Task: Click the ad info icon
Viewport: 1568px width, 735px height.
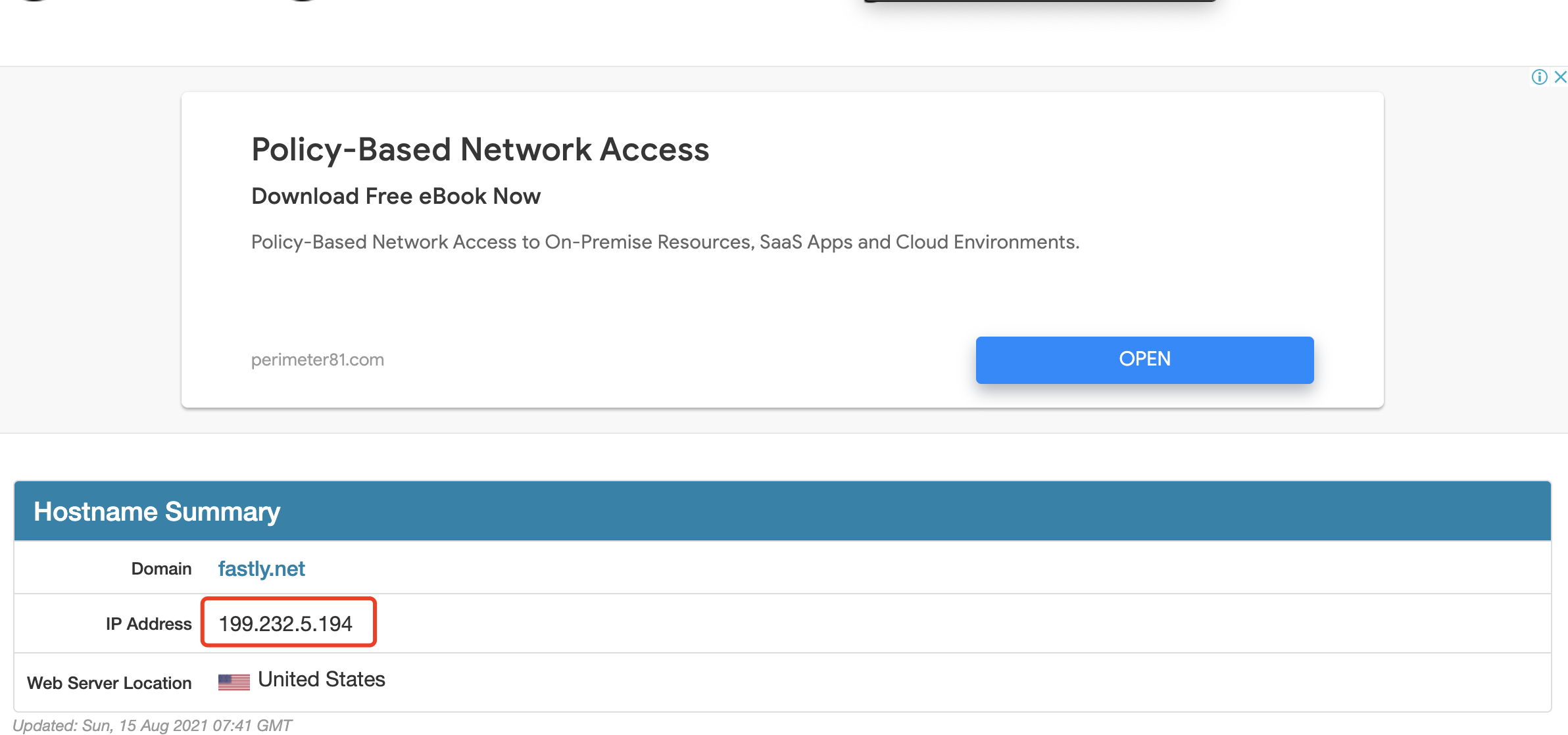Action: pyautogui.click(x=1539, y=77)
